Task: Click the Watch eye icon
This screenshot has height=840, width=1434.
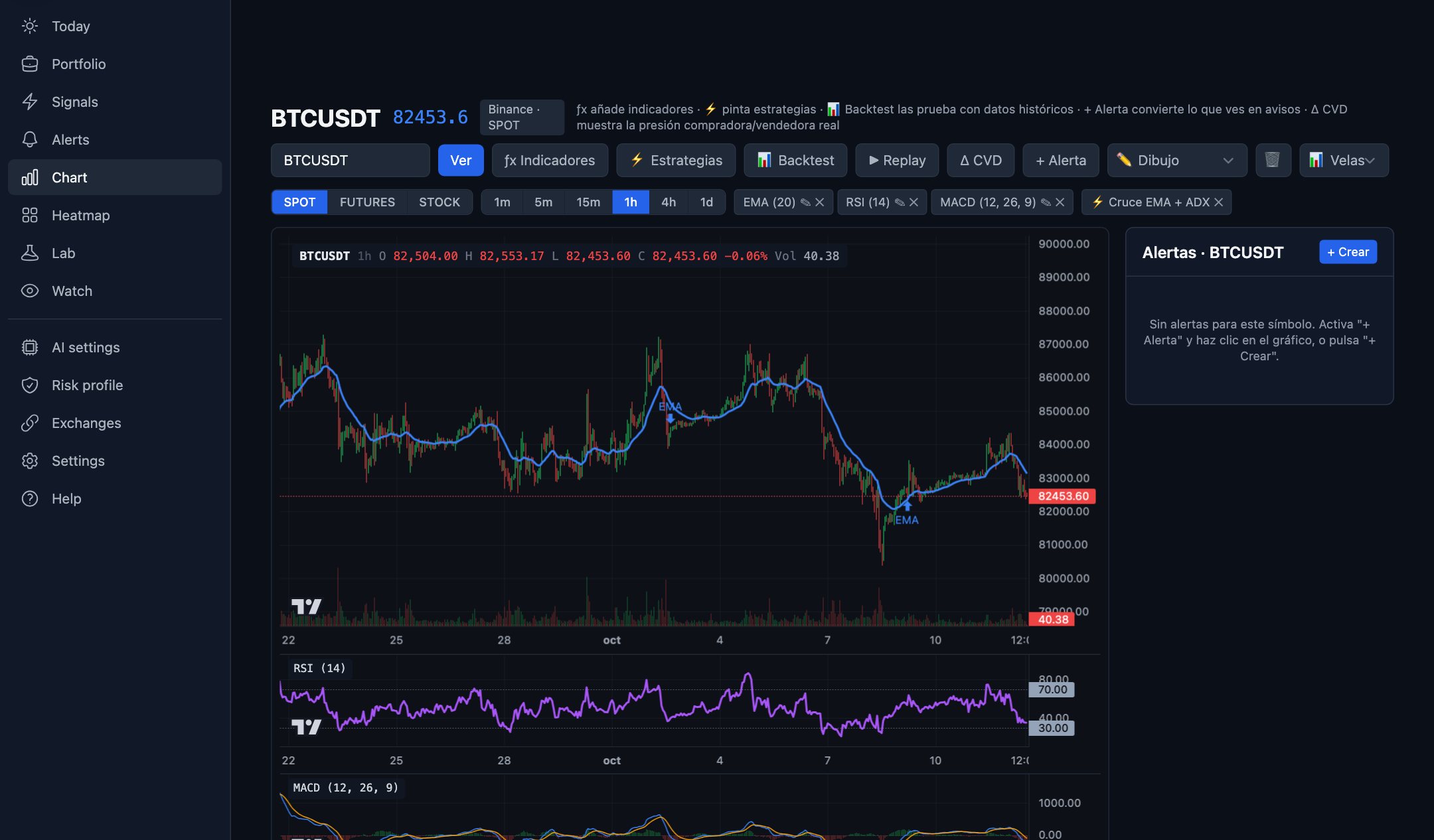Action: 30,291
